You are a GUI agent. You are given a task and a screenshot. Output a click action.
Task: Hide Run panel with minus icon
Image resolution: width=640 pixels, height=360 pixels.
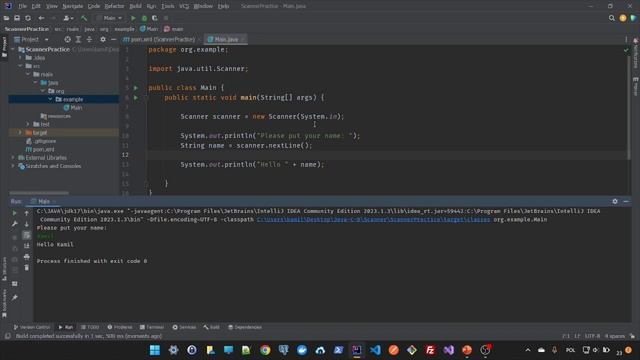click(x=626, y=201)
